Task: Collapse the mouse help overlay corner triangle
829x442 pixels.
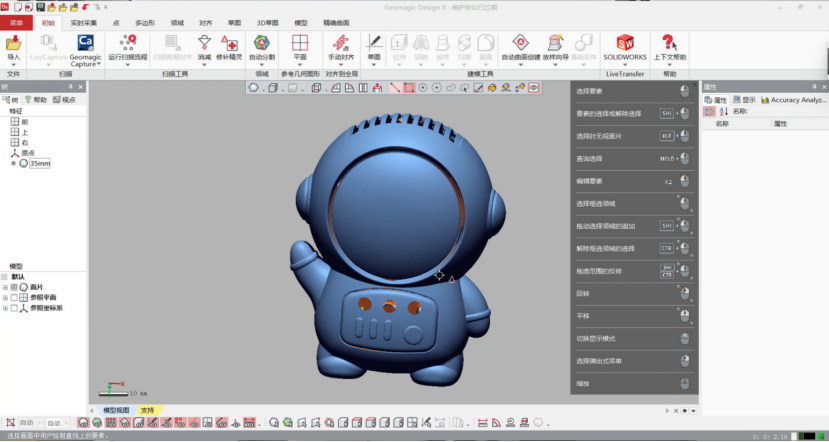Action: [695, 84]
